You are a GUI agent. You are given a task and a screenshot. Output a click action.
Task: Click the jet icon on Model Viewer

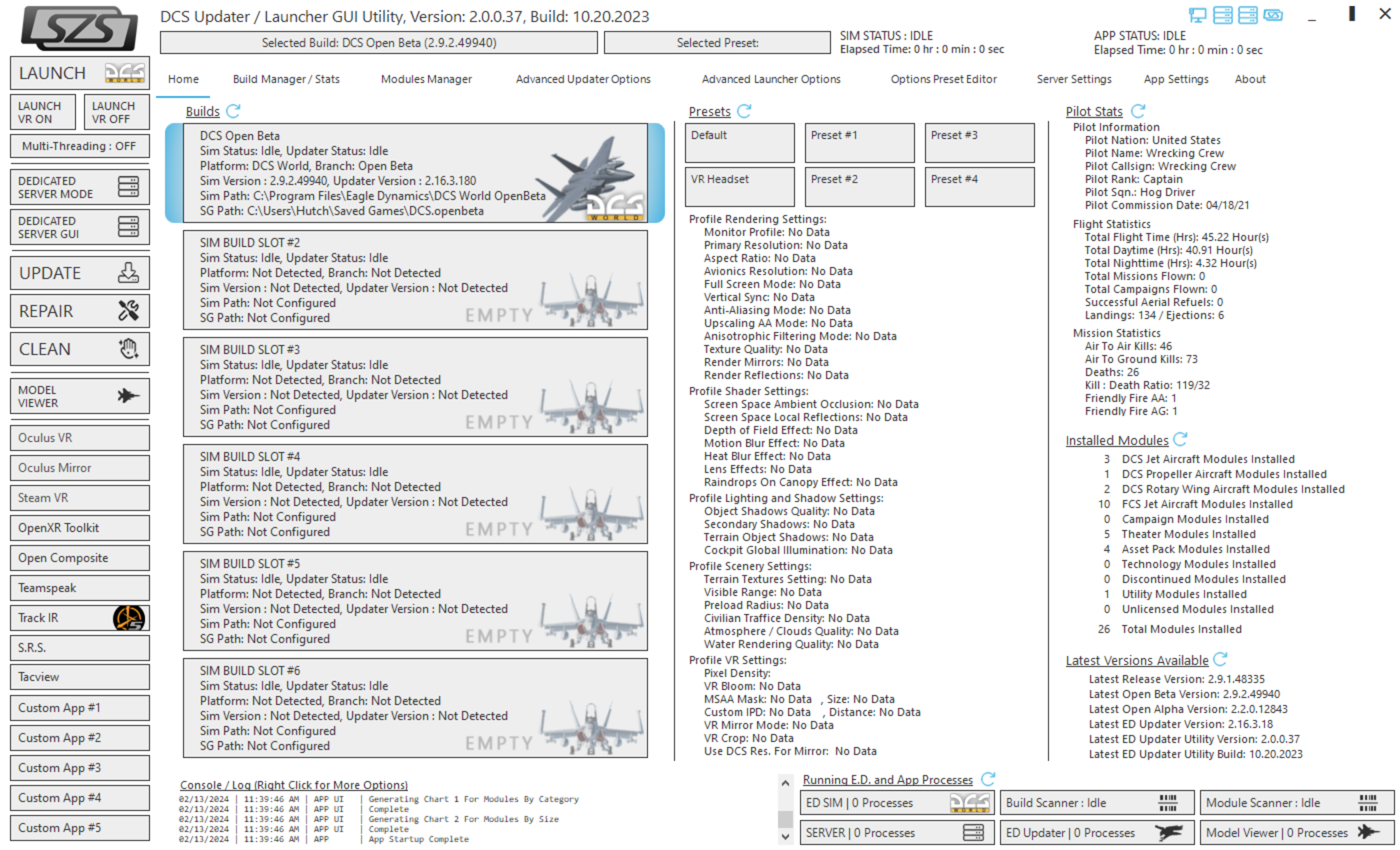tap(128, 396)
